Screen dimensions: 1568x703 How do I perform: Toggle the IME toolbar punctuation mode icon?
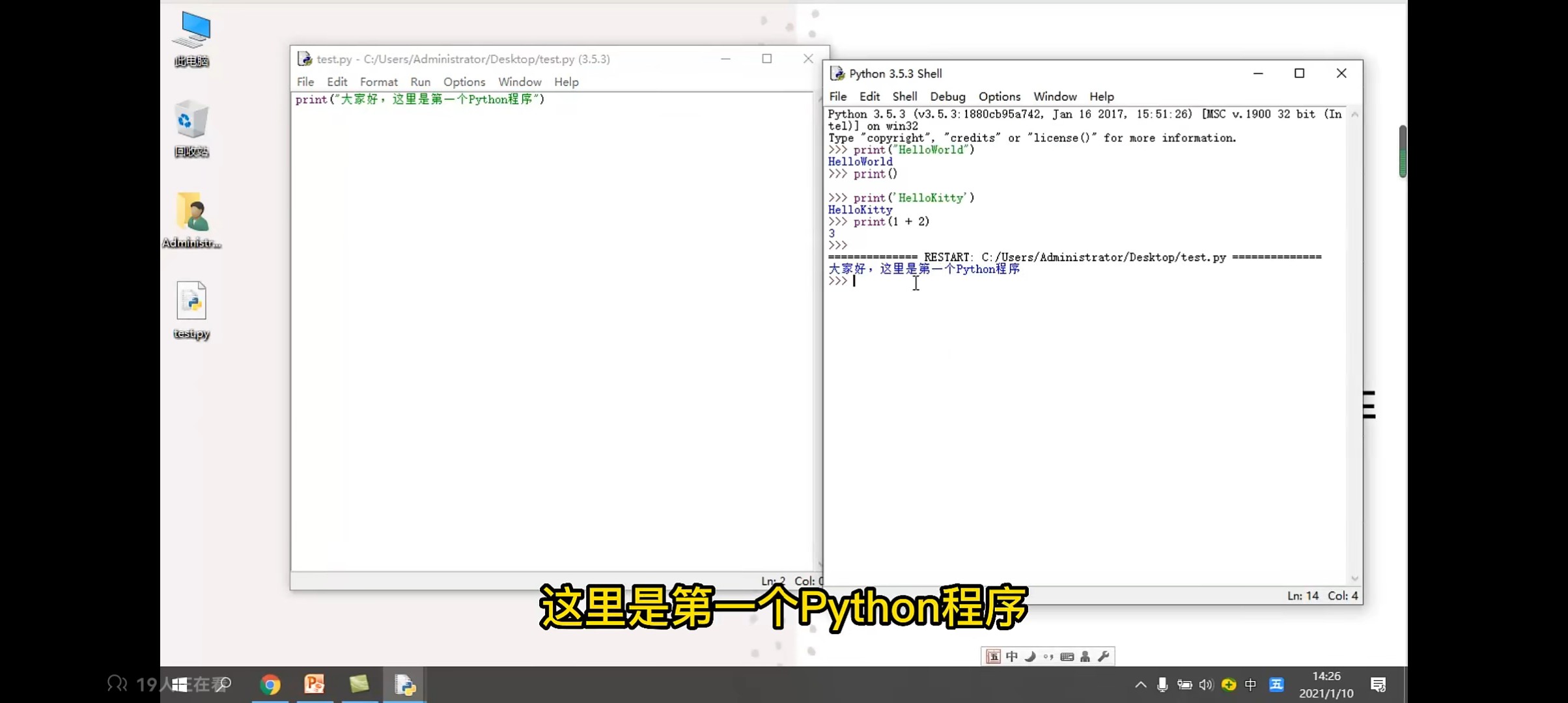pyautogui.click(x=1048, y=657)
